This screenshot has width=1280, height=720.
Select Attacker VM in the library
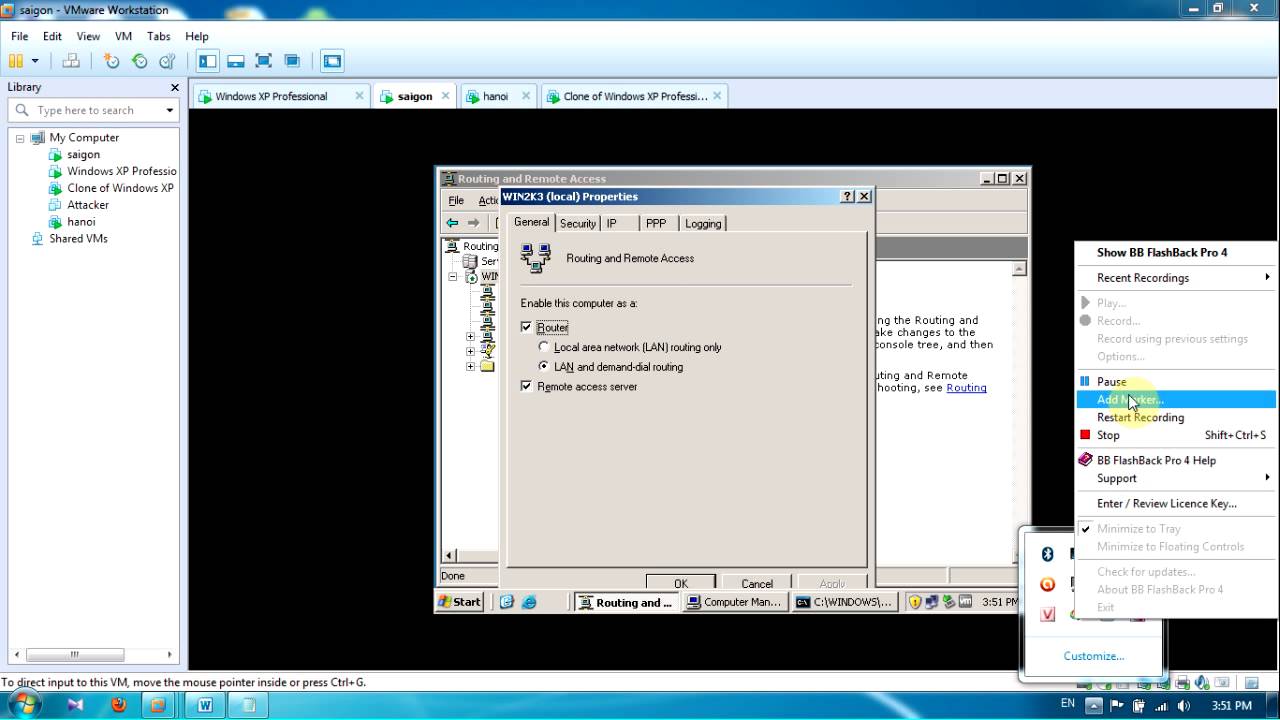(x=88, y=204)
